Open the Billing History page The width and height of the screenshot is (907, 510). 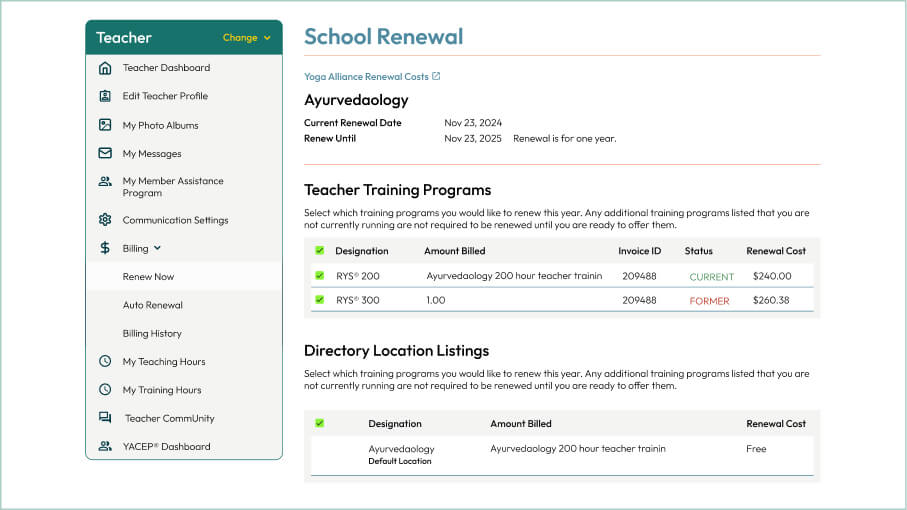(152, 333)
